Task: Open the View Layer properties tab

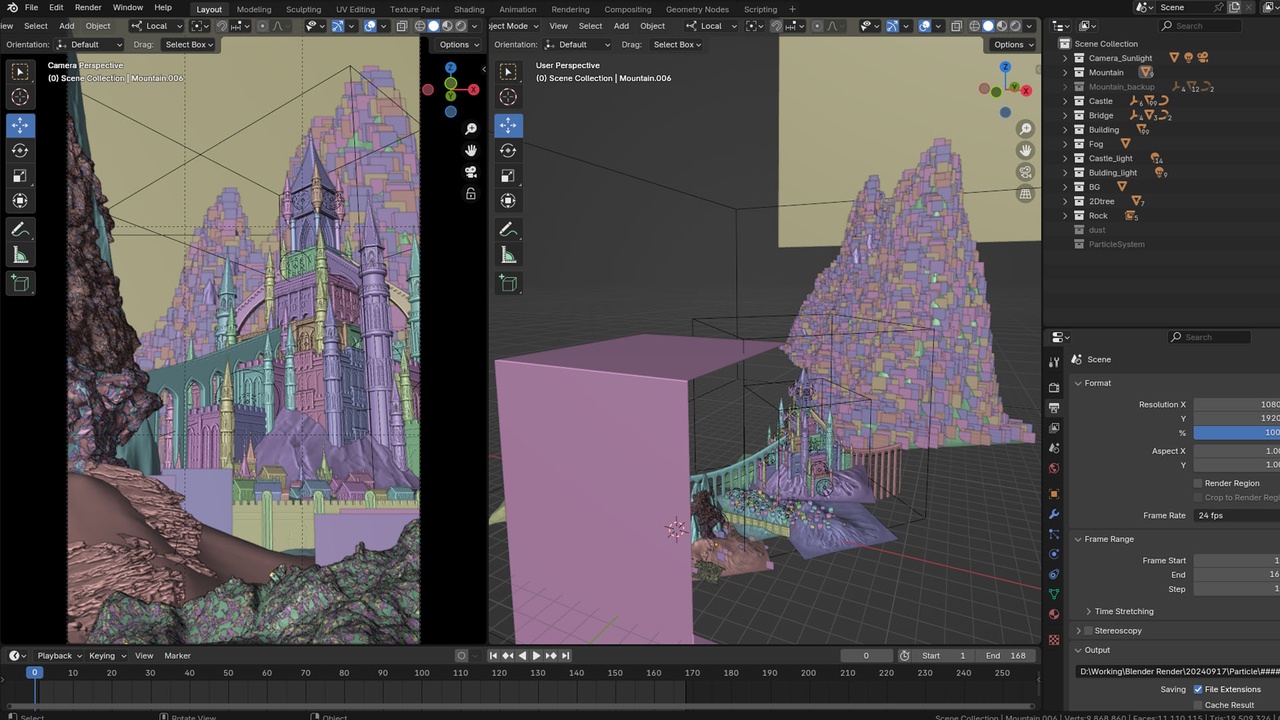Action: coord(1054,428)
